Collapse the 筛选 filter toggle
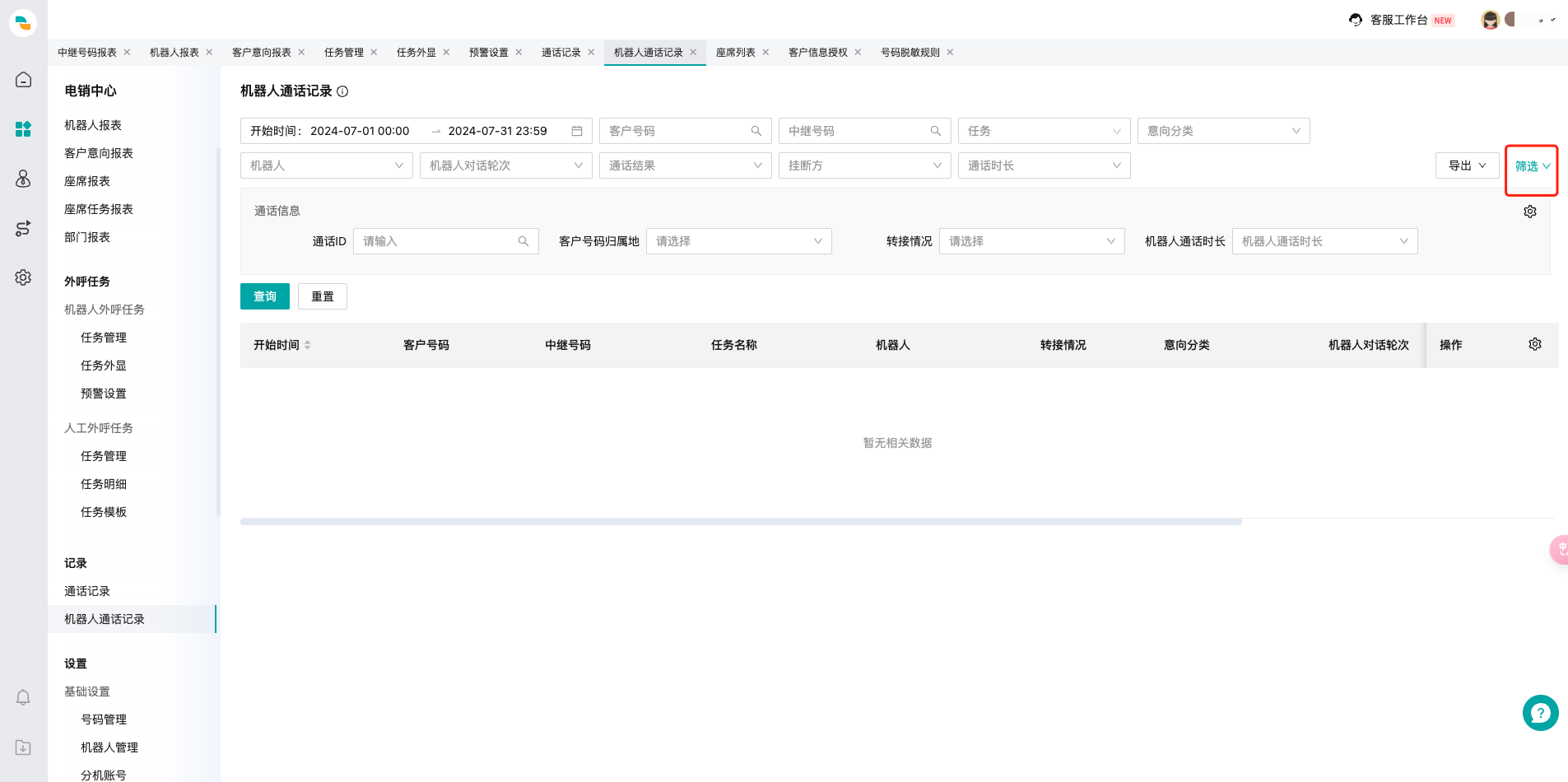Viewport: 1568px width, 782px height. [x=1532, y=166]
